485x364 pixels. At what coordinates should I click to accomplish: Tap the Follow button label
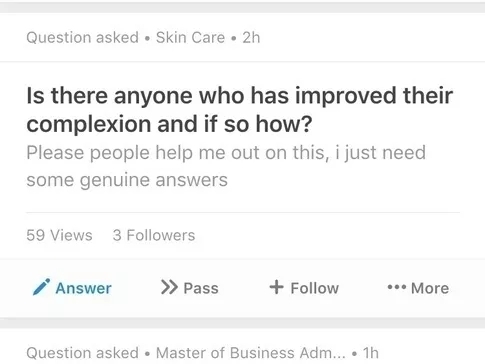[x=315, y=288]
